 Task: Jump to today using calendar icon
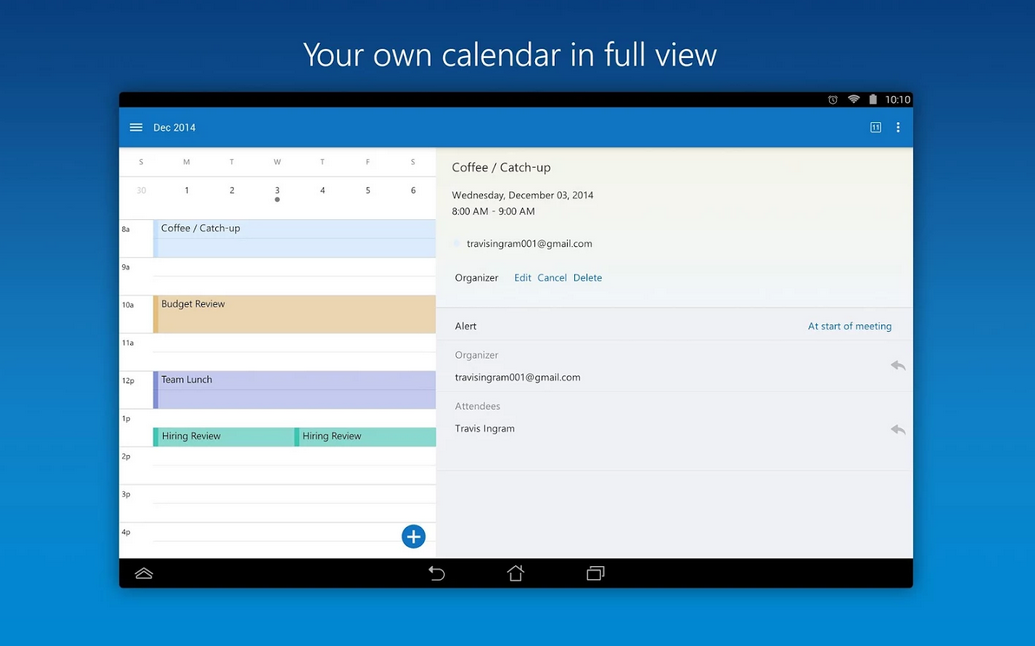pos(875,127)
